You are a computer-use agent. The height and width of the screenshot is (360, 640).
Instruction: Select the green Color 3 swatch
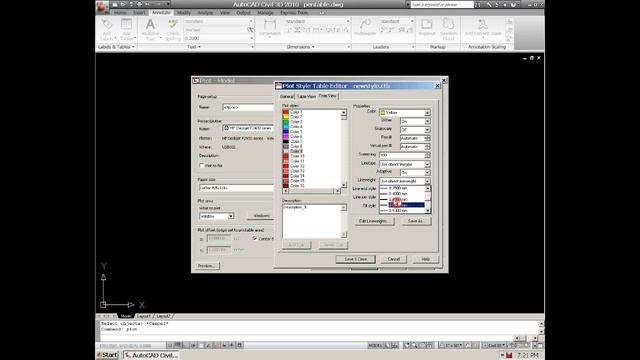(286, 122)
